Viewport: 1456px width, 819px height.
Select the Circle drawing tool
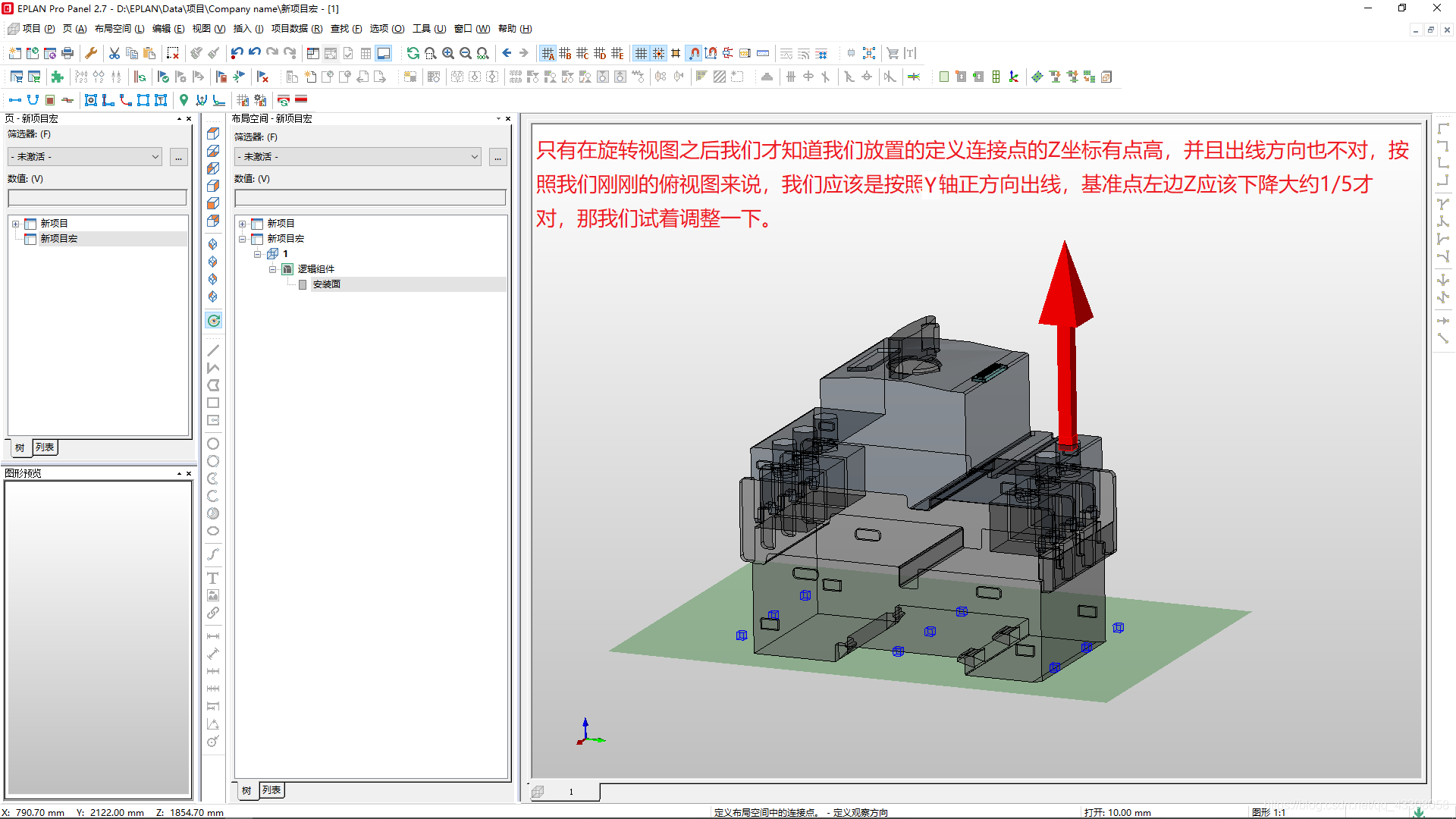(x=213, y=443)
